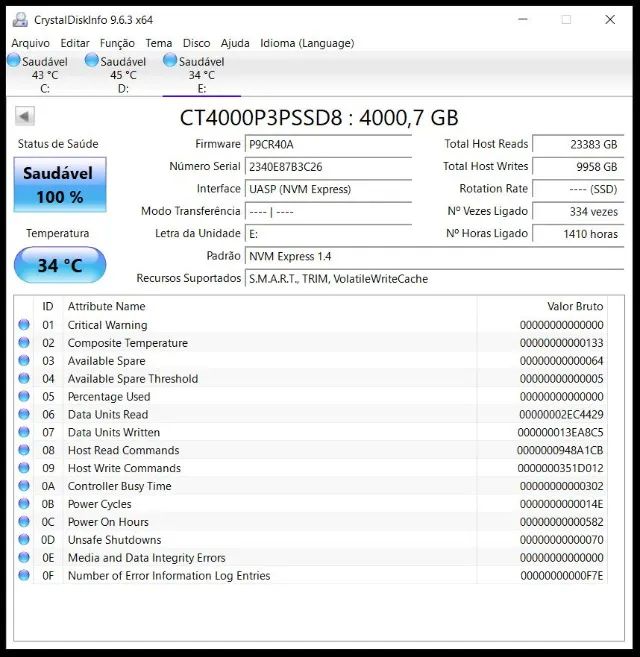Click the status icon of Controller Busy Time row
This screenshot has height=657, width=640.
pos(24,486)
